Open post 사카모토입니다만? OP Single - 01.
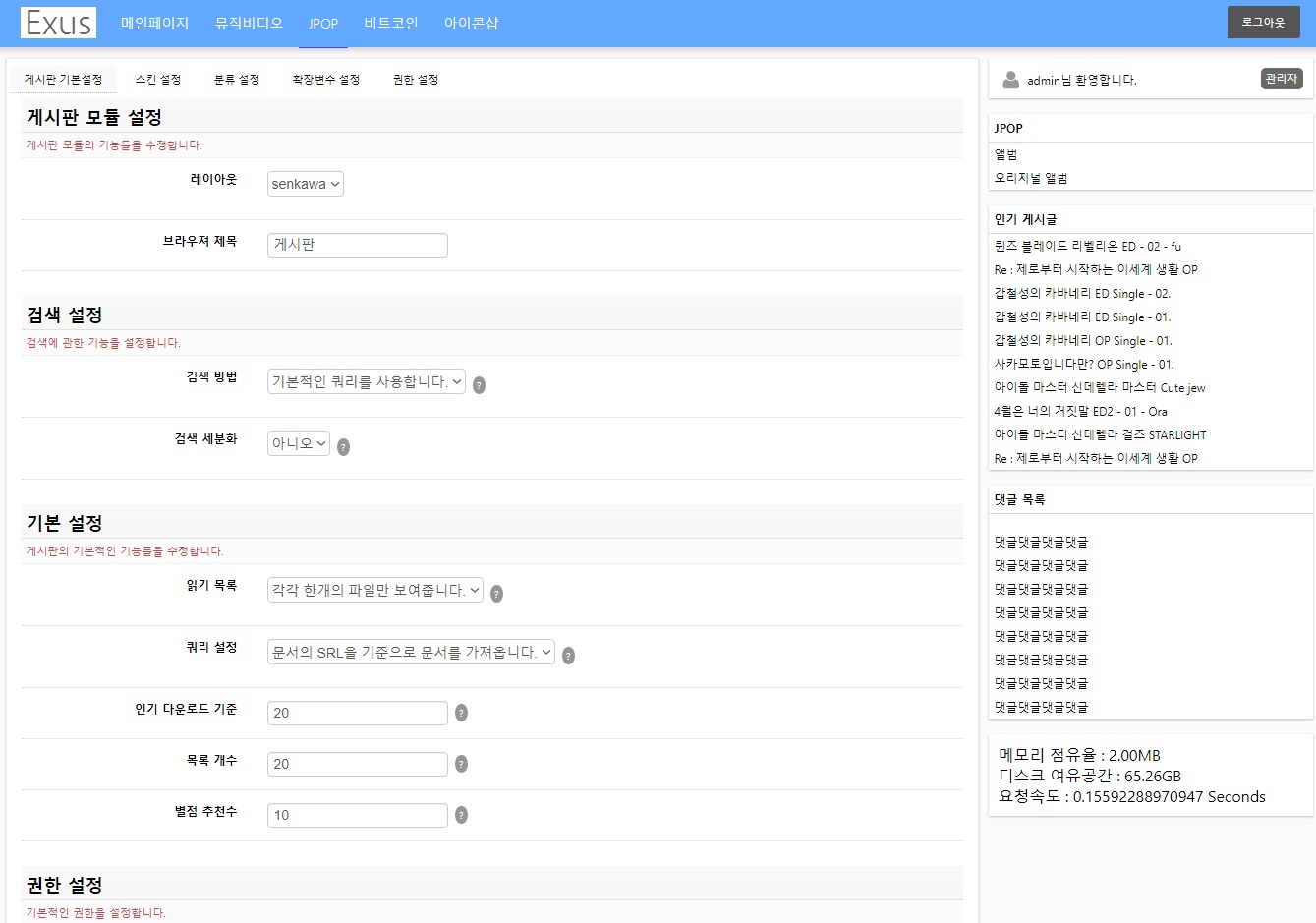 pos(1084,365)
